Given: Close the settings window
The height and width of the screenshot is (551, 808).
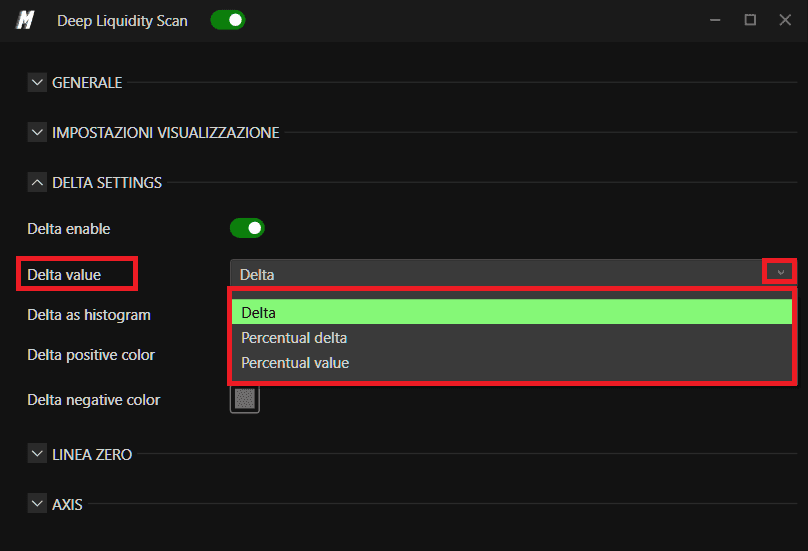Looking at the screenshot, I should 785,20.
